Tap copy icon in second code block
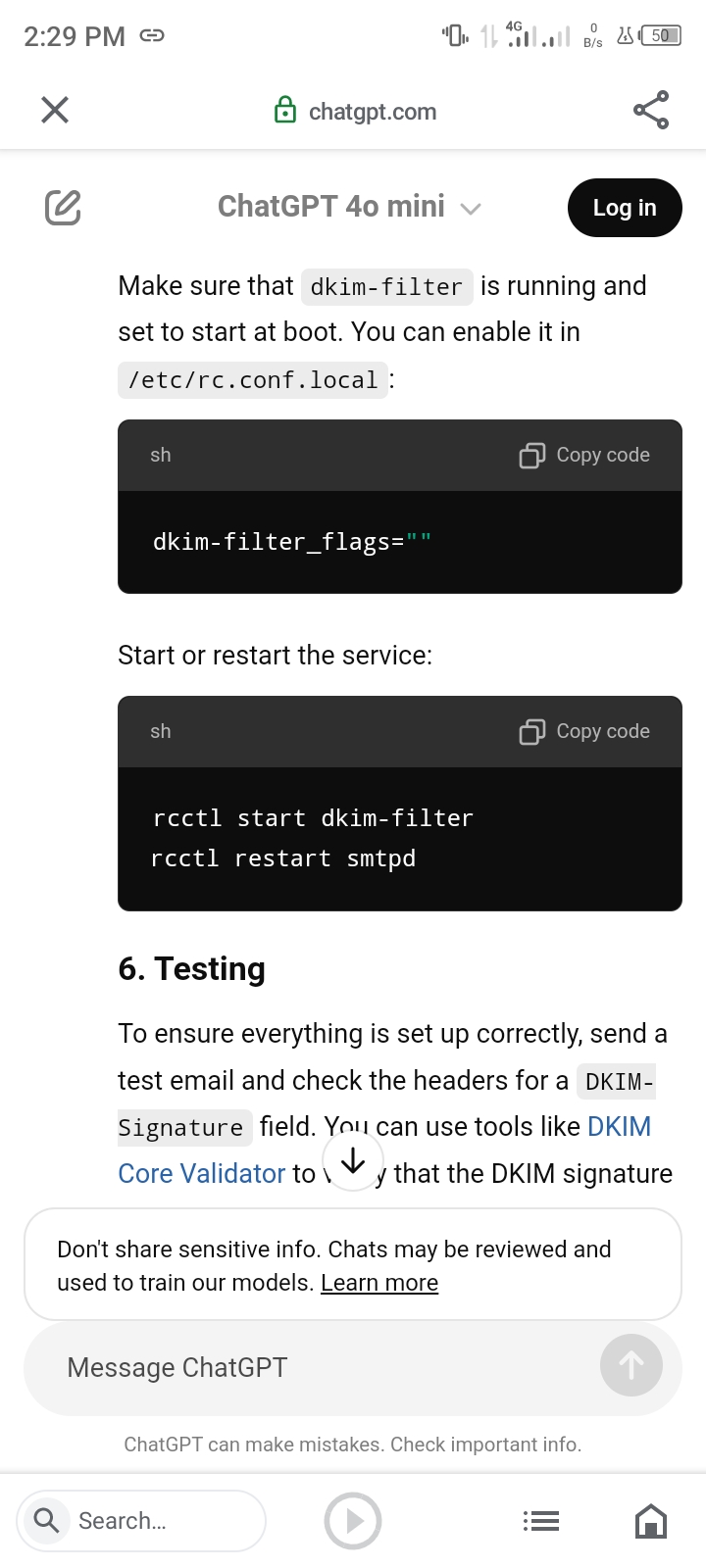Viewport: 706px width, 1568px height. tap(531, 732)
